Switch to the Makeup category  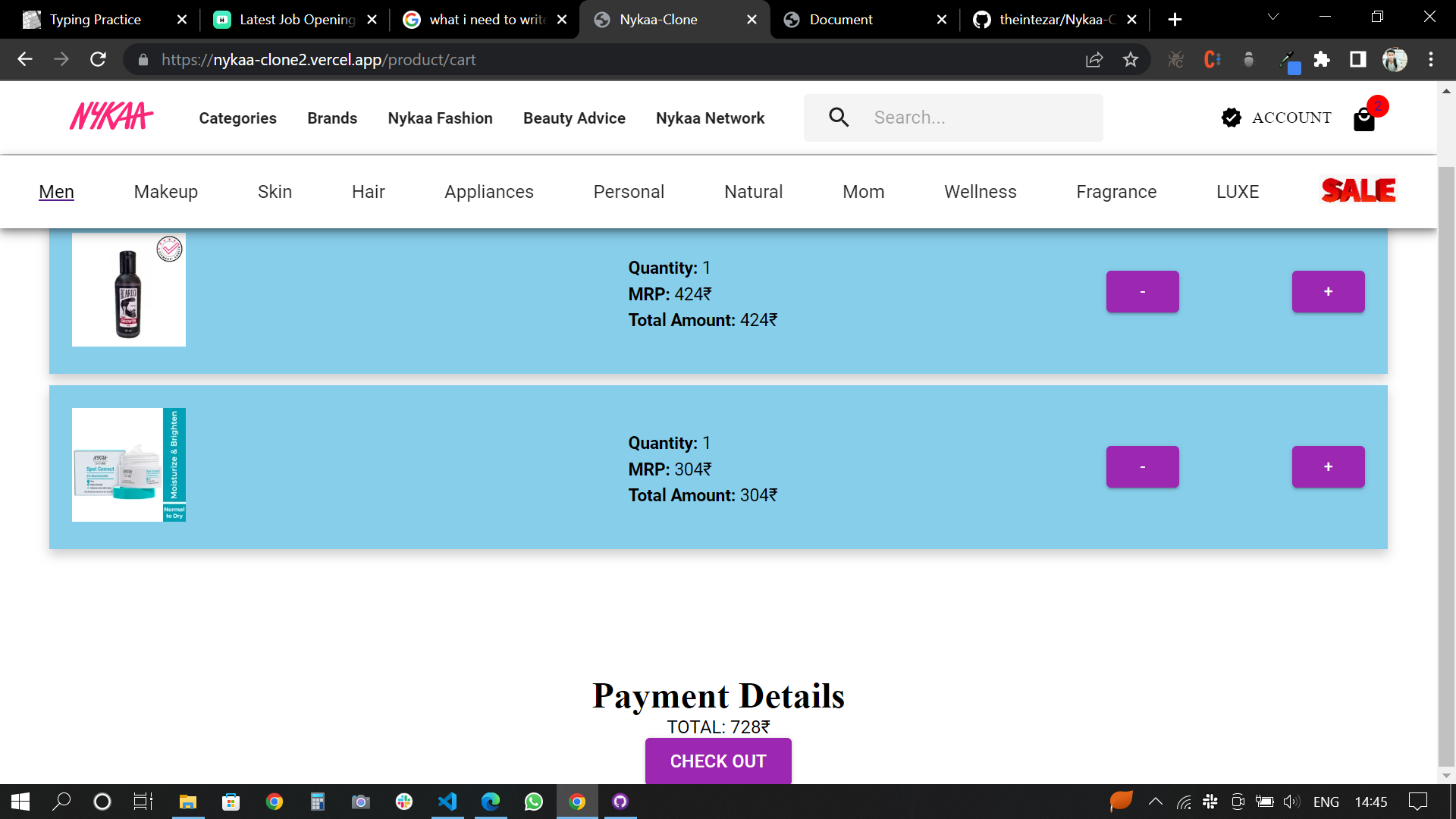[165, 191]
